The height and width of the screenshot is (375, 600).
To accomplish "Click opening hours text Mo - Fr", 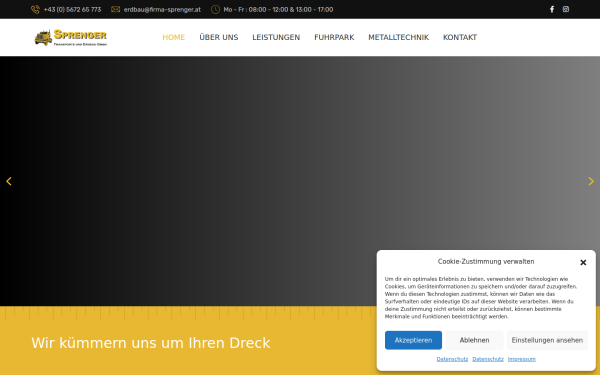I will coord(278,10).
